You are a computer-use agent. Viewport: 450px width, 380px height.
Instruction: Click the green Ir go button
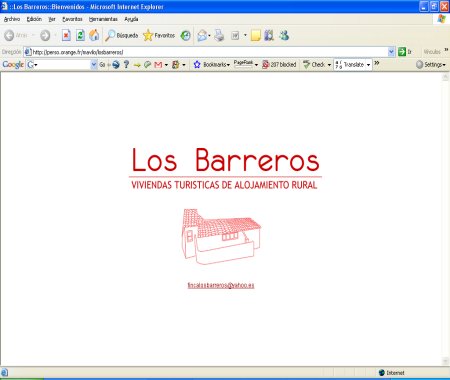tap(405, 52)
